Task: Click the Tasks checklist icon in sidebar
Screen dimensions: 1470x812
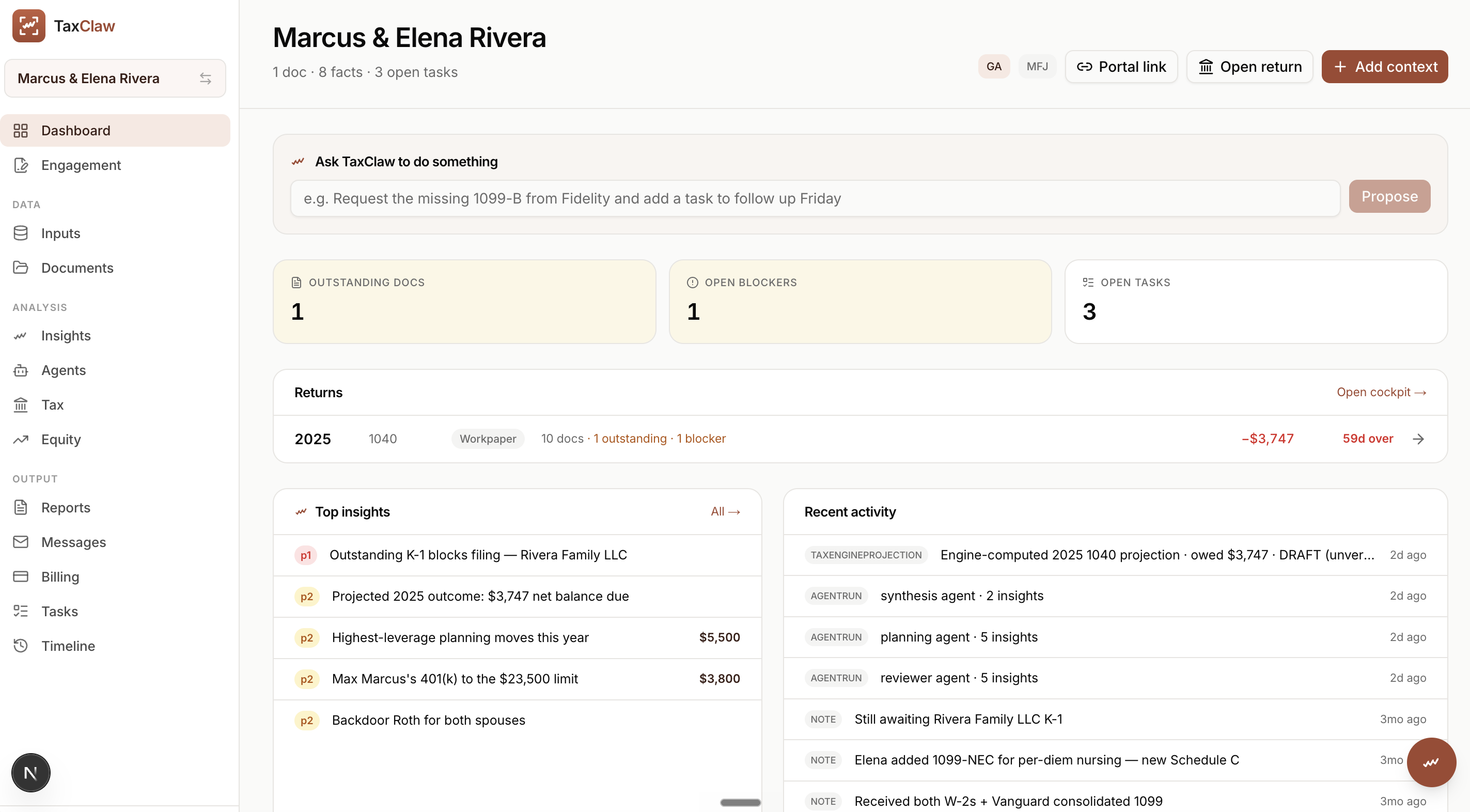Action: (21, 611)
